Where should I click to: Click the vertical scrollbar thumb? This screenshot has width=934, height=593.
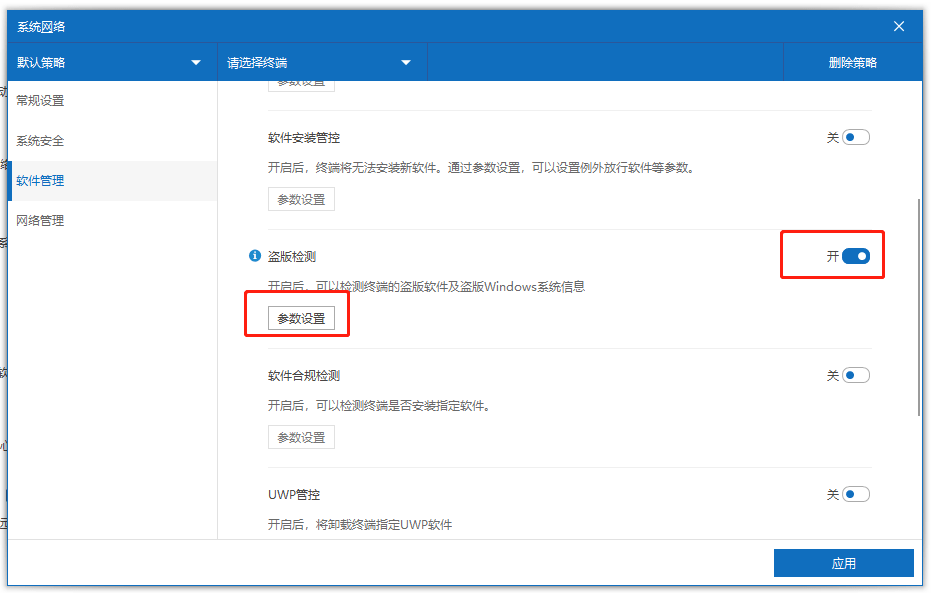920,307
